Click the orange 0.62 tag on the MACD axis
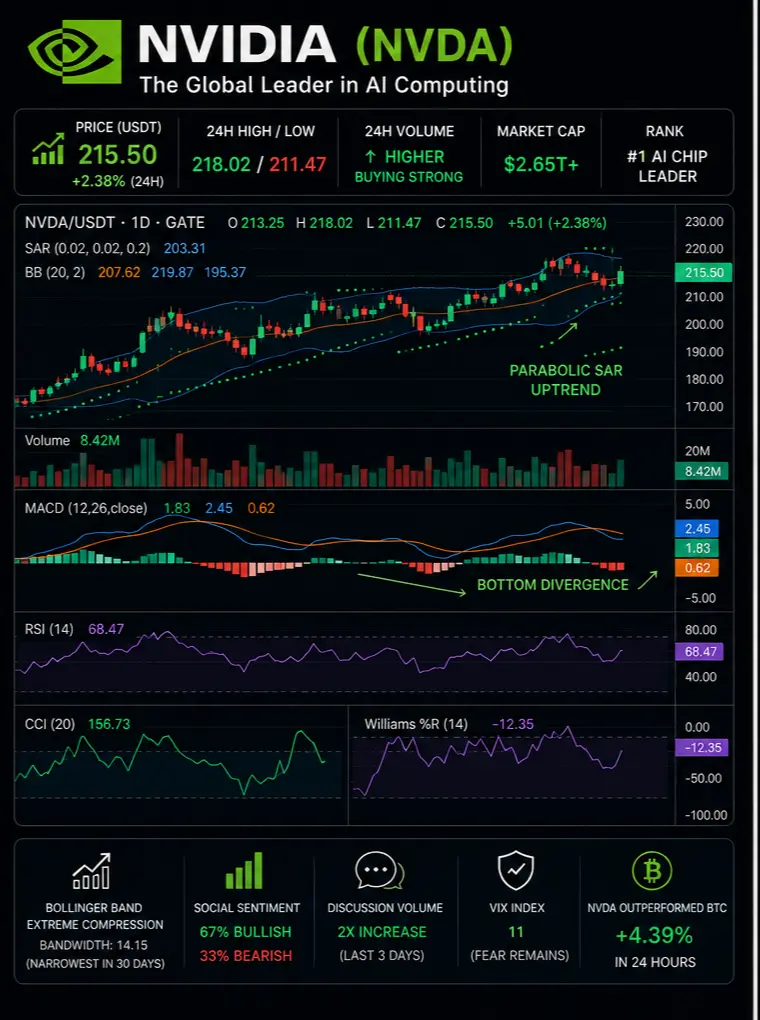This screenshot has height=1020, width=760. [698, 568]
